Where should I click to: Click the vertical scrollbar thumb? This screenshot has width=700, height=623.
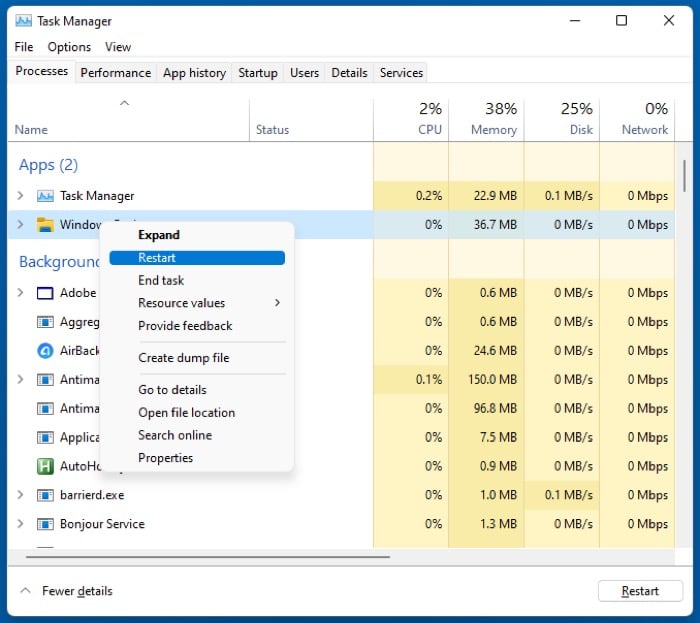click(684, 176)
